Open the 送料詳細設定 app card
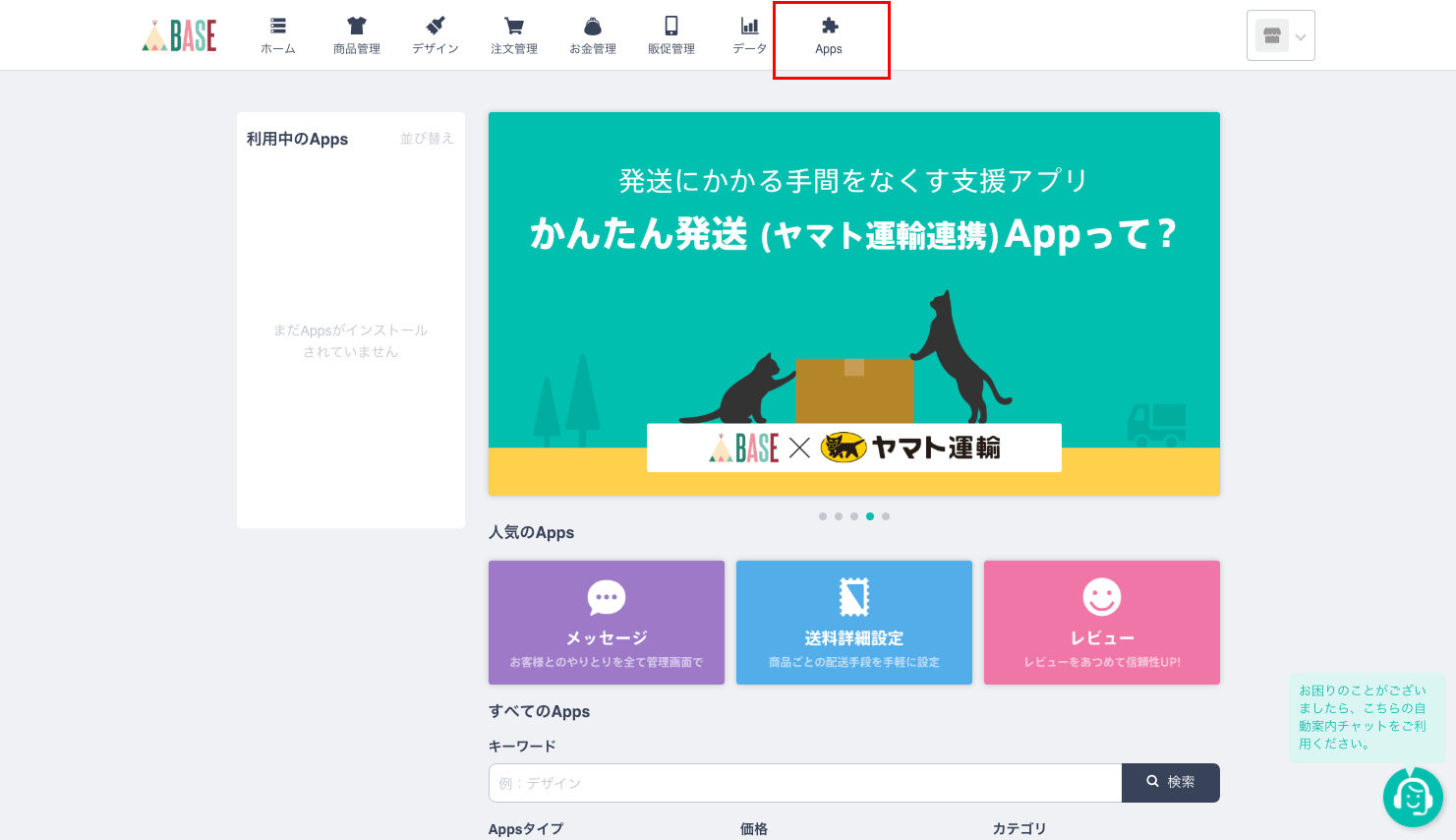Screen dimensions: 1456x840 click(x=854, y=623)
